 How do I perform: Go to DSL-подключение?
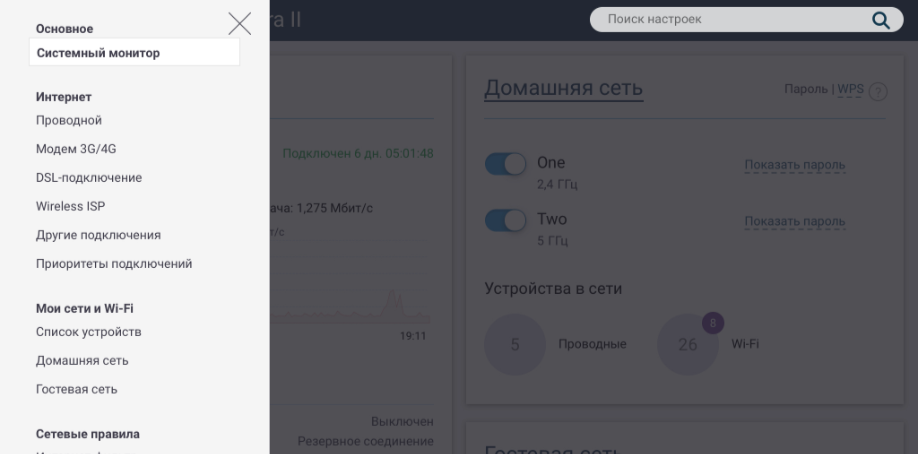click(89, 177)
